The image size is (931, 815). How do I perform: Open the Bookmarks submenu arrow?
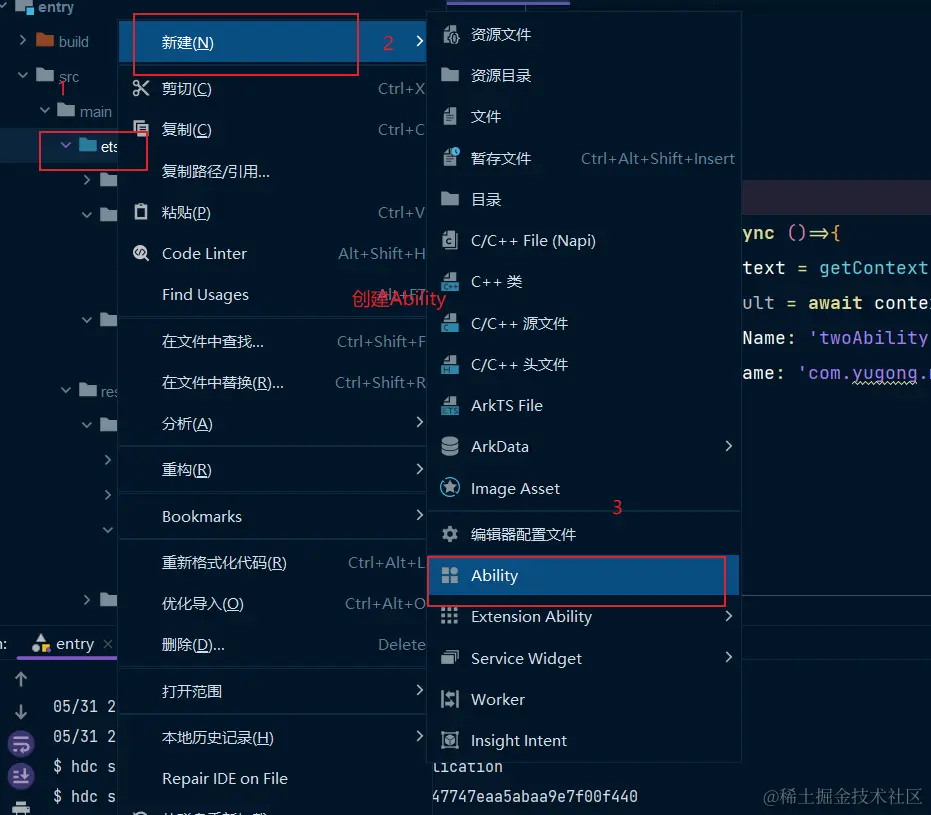[419, 515]
